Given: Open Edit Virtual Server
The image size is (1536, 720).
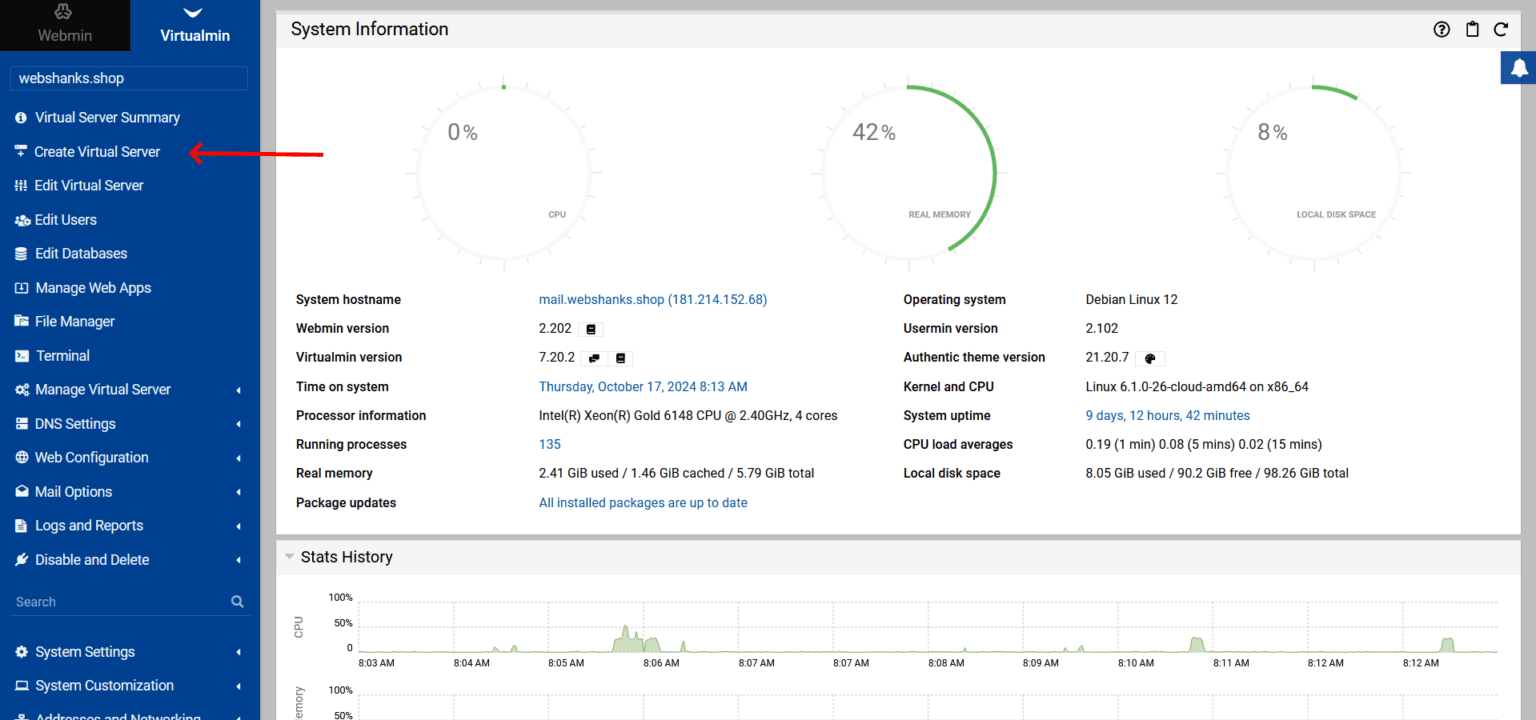Looking at the screenshot, I should pyautogui.click(x=89, y=185).
